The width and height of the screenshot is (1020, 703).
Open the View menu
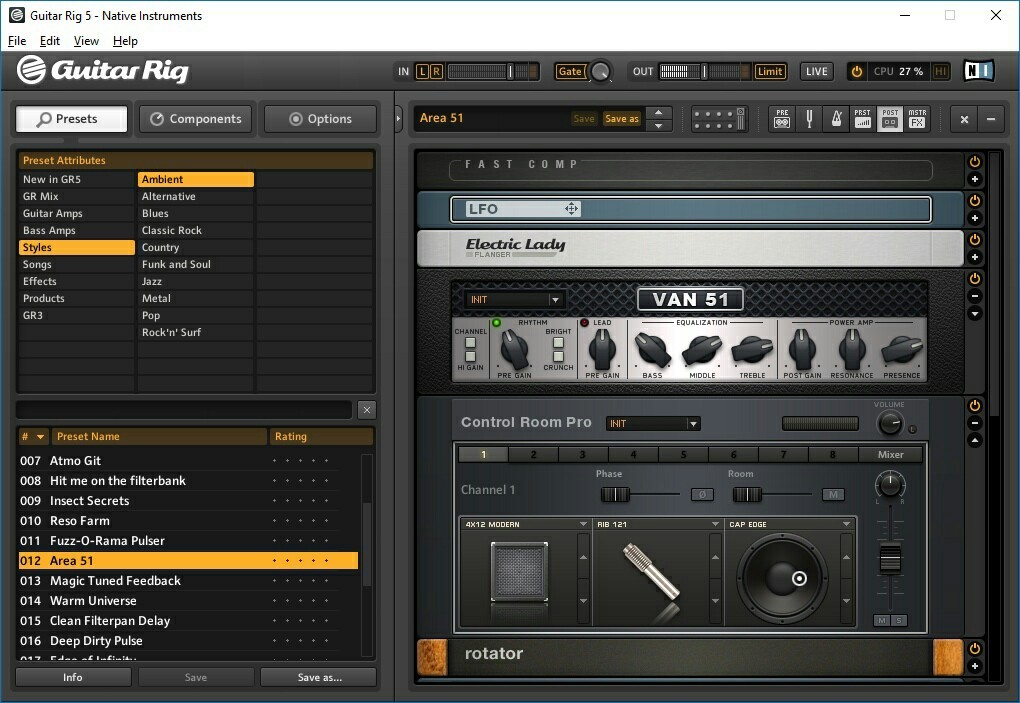(86, 41)
